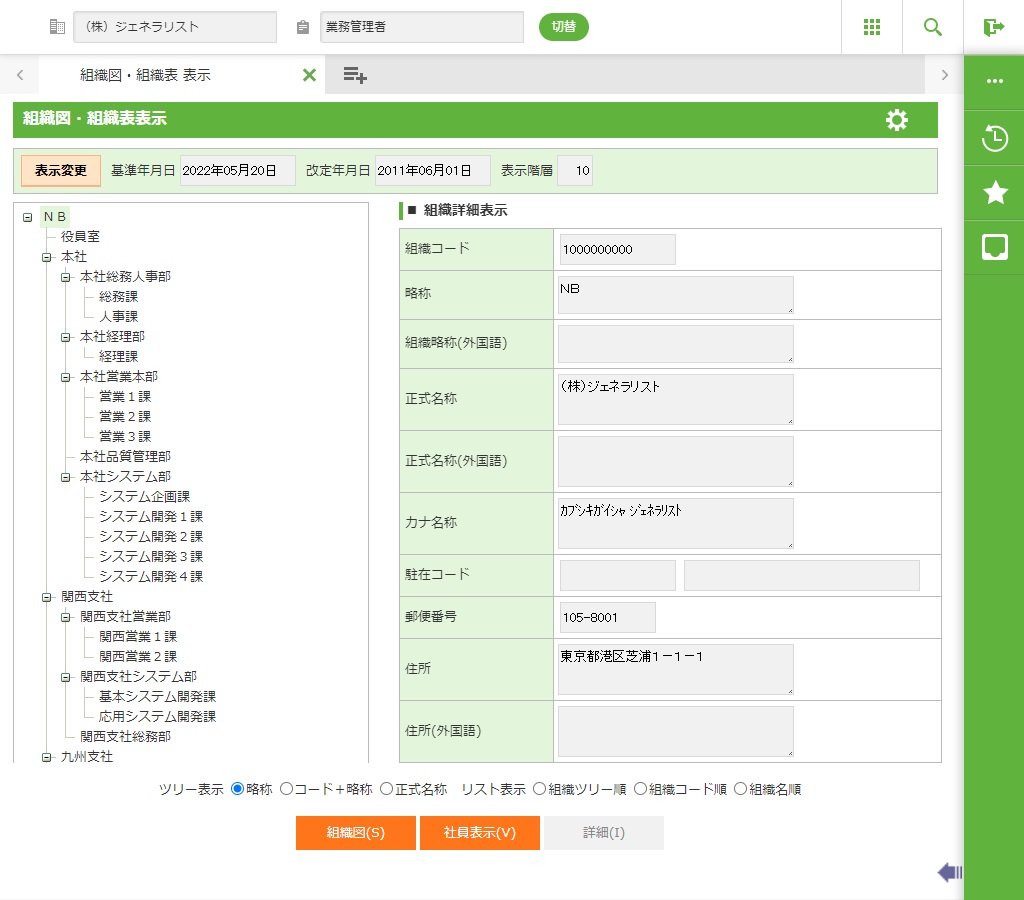Open the settings gear in green header
This screenshot has width=1024, height=900.
pos(897,120)
